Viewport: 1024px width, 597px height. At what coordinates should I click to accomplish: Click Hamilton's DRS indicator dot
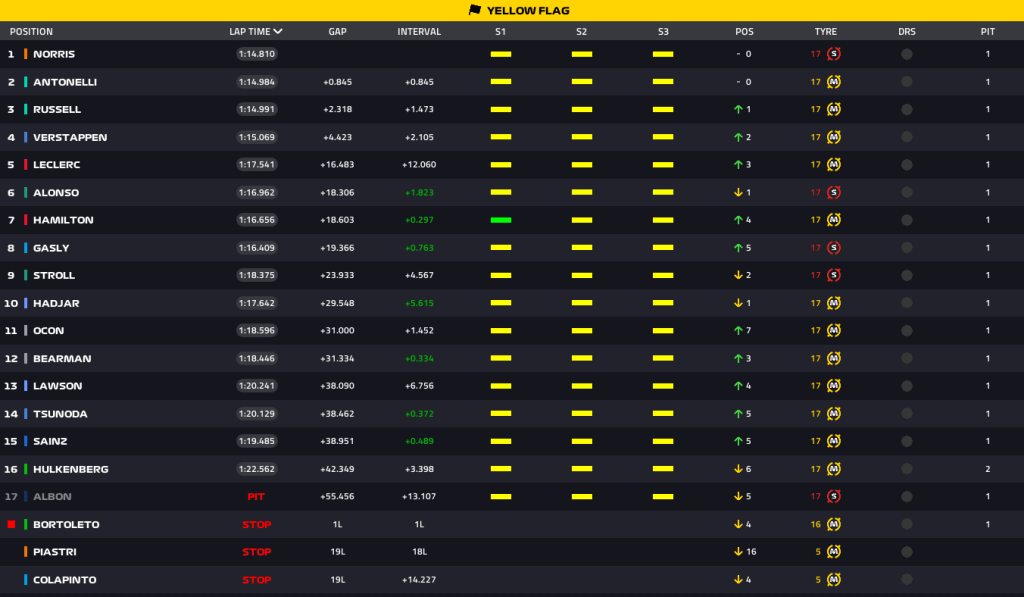906,220
